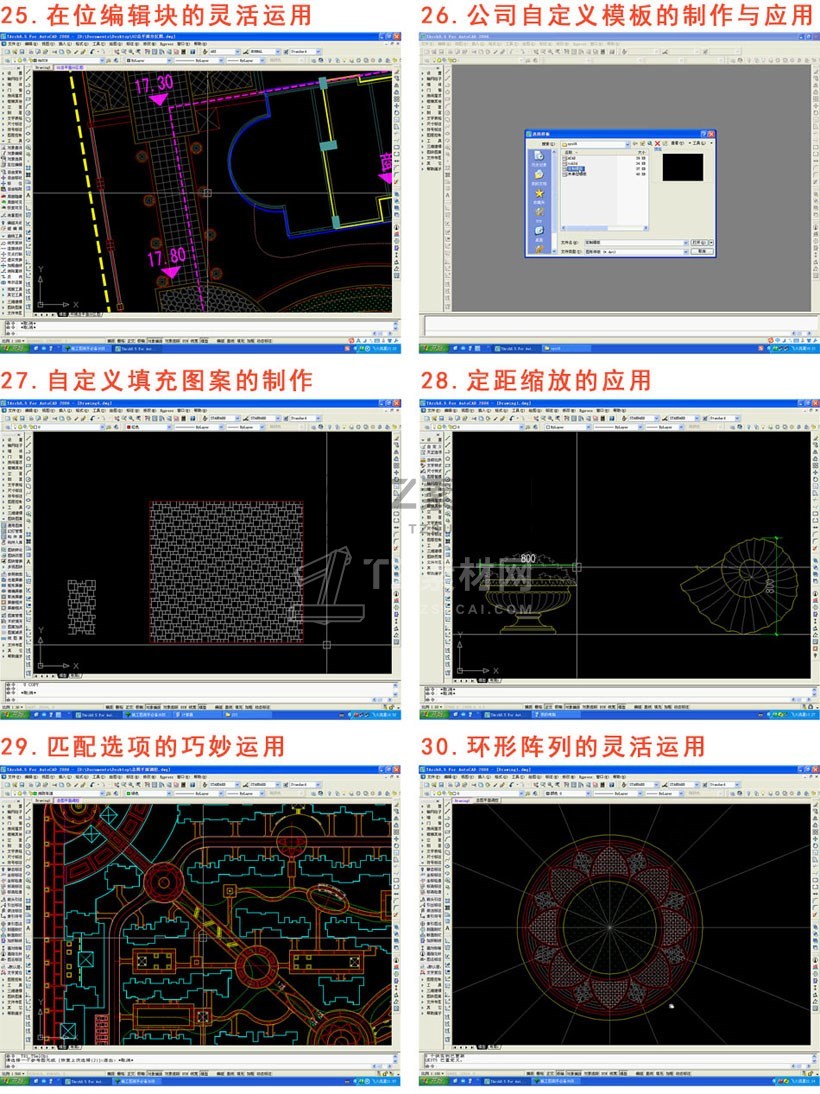This screenshot has width=820, height=1094.
Task: Click the Mirror tool in screenshot 27
Action: click(x=396, y=451)
